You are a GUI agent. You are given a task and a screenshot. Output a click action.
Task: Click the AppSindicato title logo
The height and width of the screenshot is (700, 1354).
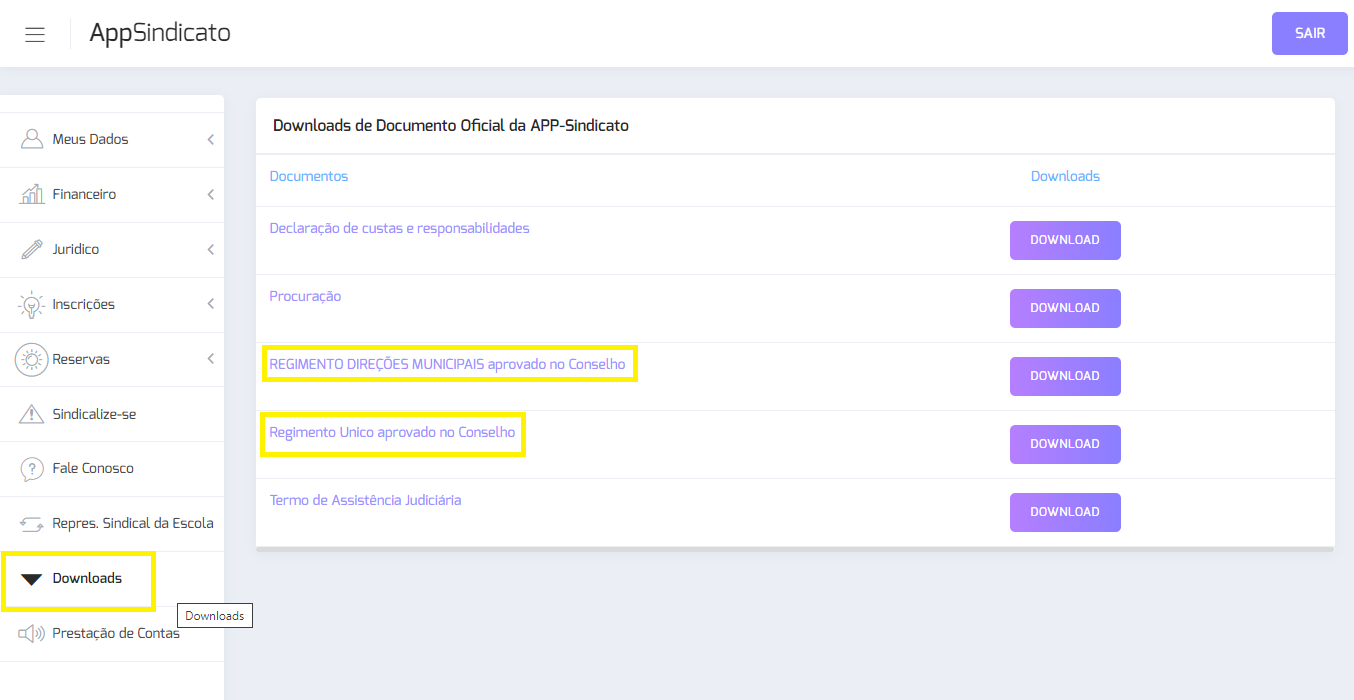coord(160,33)
